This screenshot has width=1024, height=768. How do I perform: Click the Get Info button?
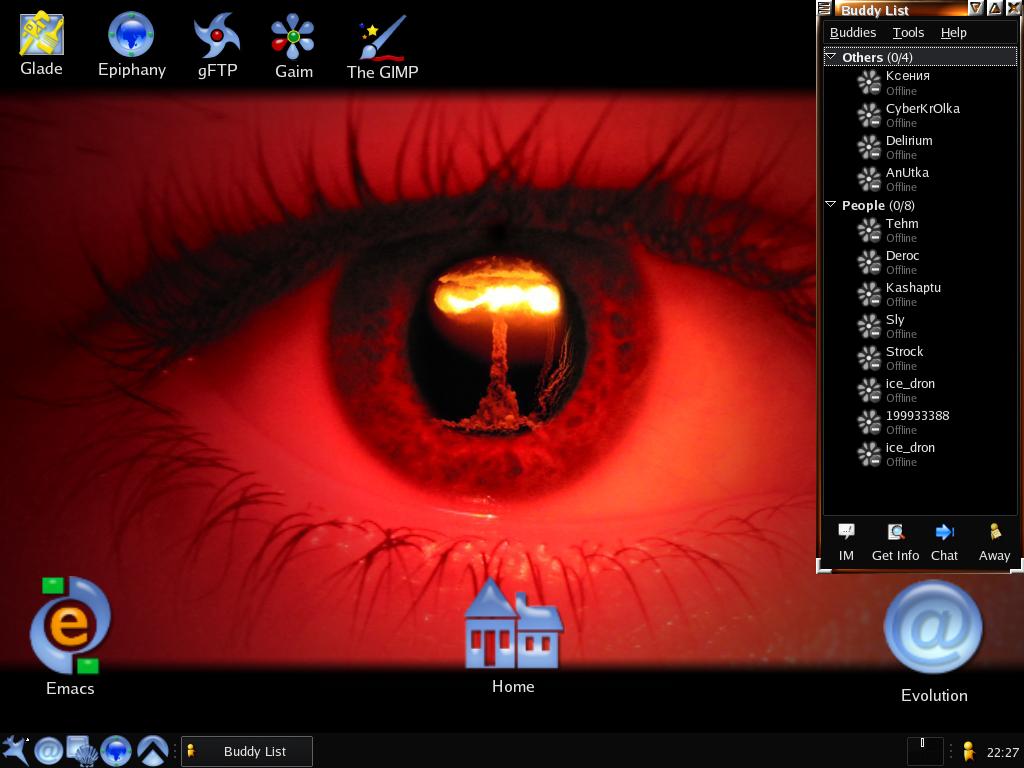[x=895, y=542]
